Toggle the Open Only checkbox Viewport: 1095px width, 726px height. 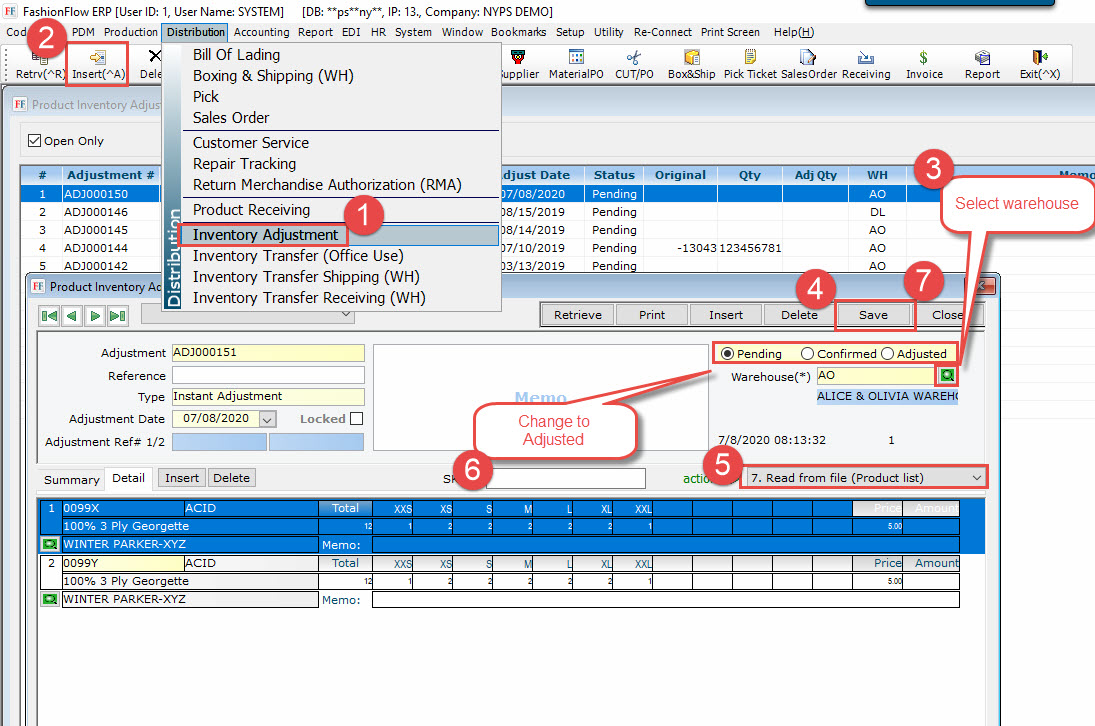(x=35, y=141)
